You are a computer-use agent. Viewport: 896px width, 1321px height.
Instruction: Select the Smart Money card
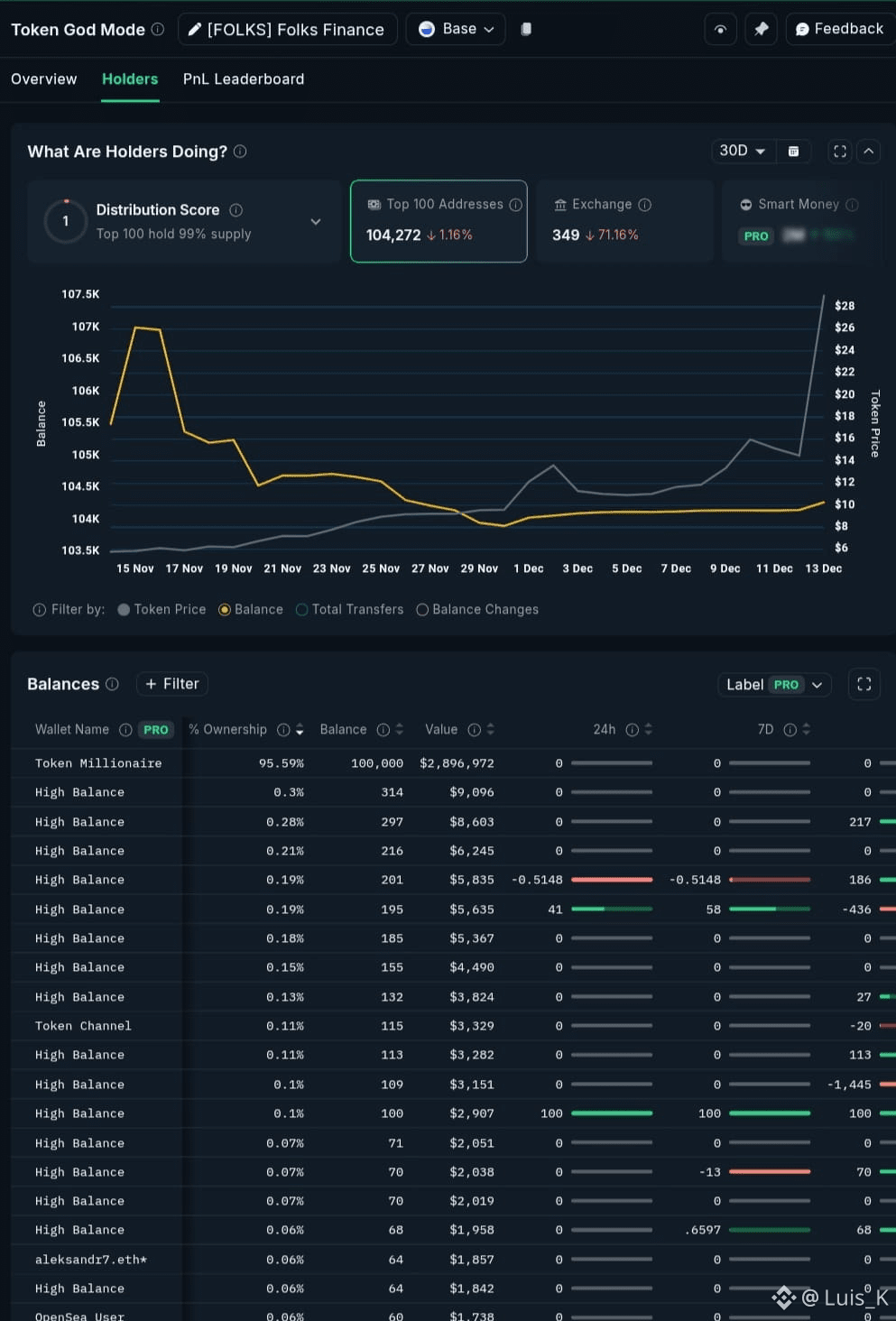(x=808, y=221)
